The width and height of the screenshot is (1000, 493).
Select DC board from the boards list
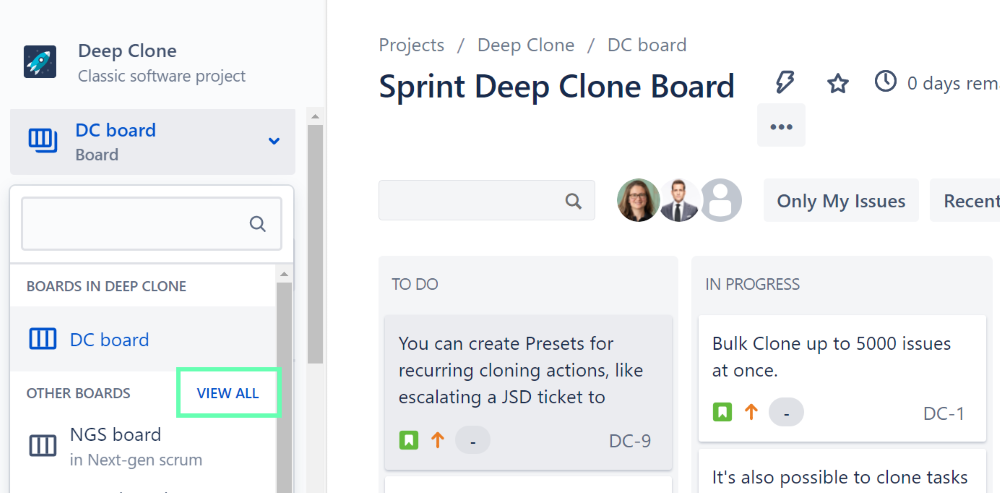coord(109,340)
